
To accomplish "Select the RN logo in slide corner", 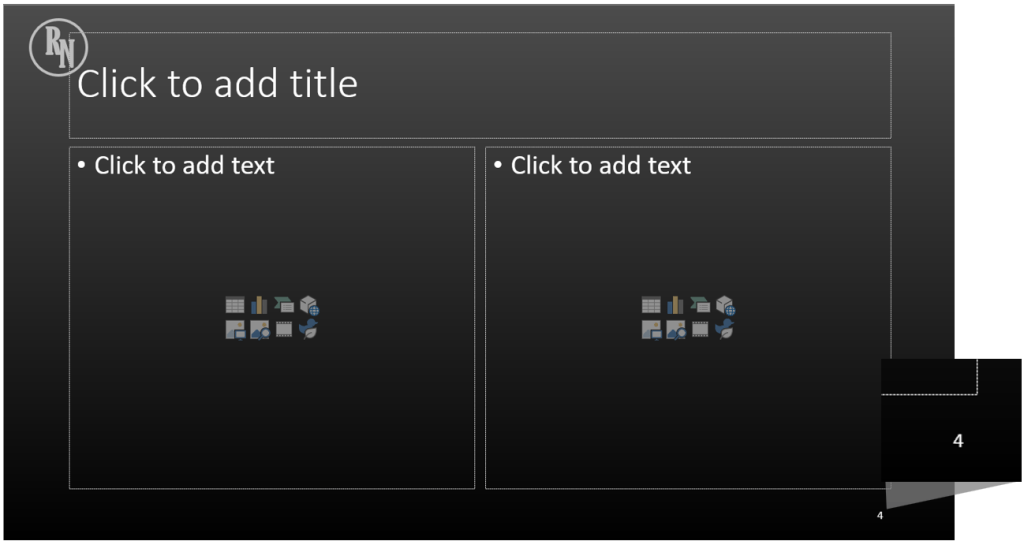I will coord(58,48).
